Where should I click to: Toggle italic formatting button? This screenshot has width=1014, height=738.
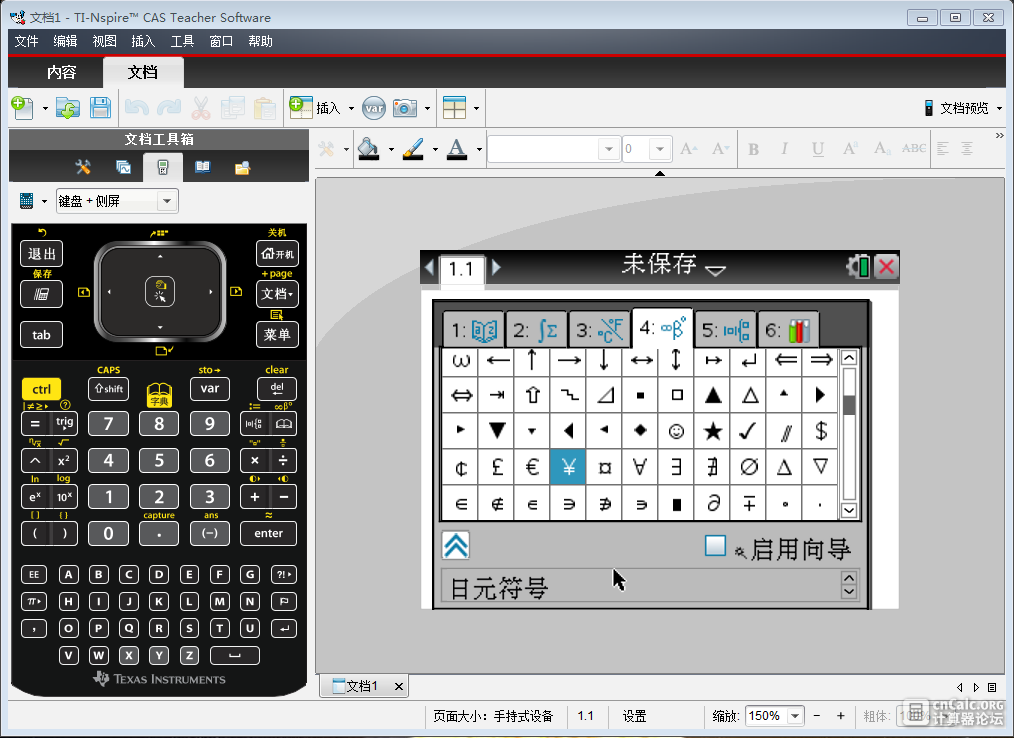pyautogui.click(x=784, y=149)
